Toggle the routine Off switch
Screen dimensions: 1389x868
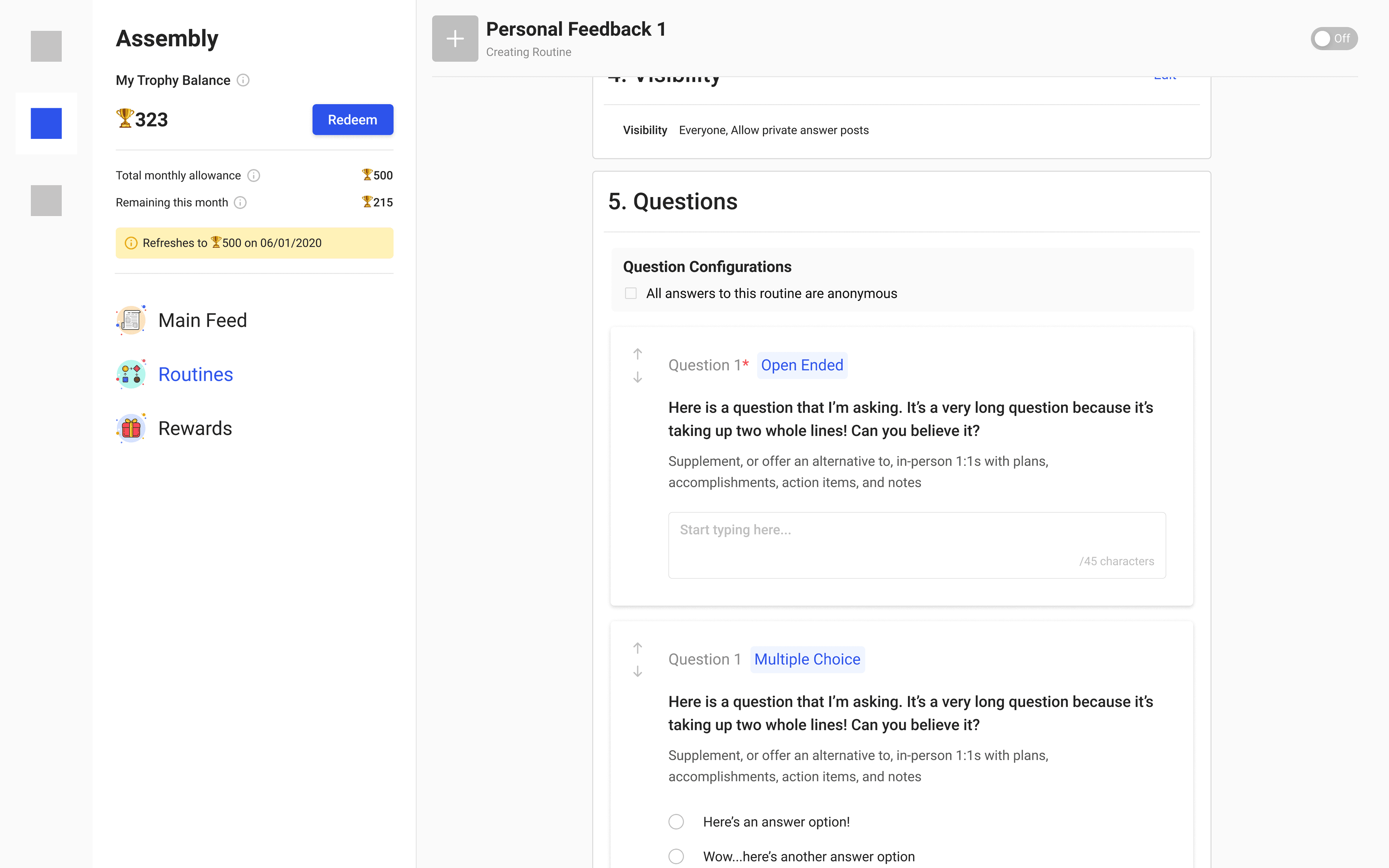pyautogui.click(x=1334, y=38)
